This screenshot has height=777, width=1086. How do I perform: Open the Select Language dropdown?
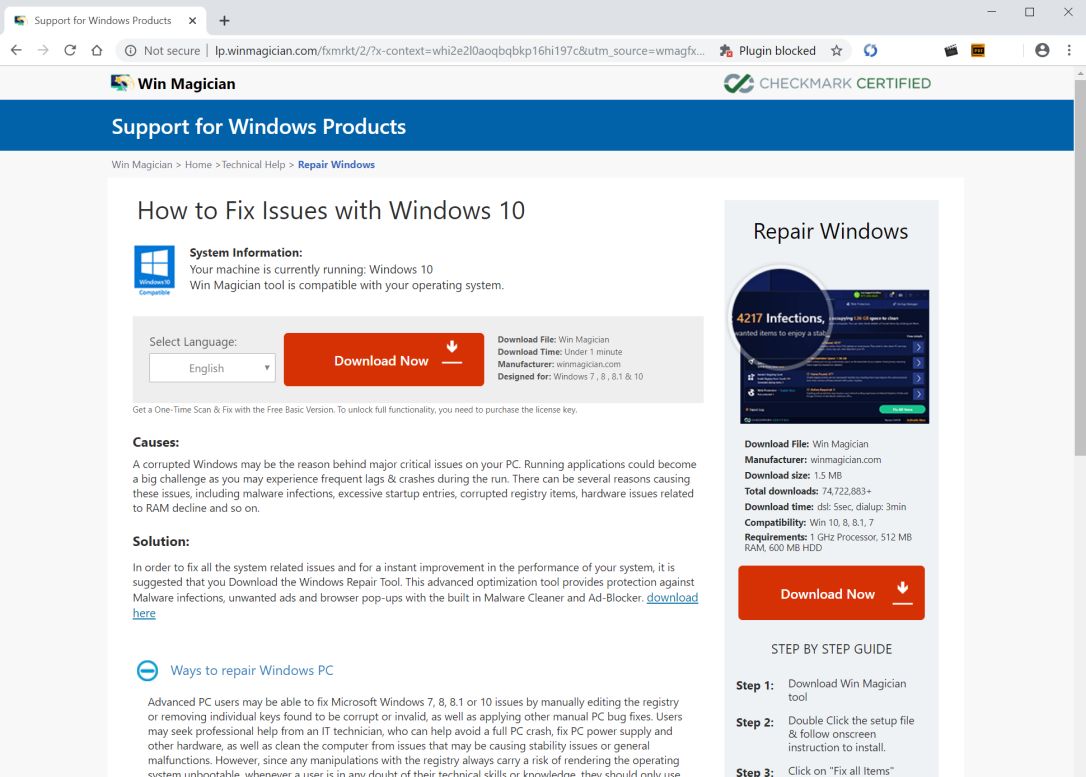[x=212, y=368]
